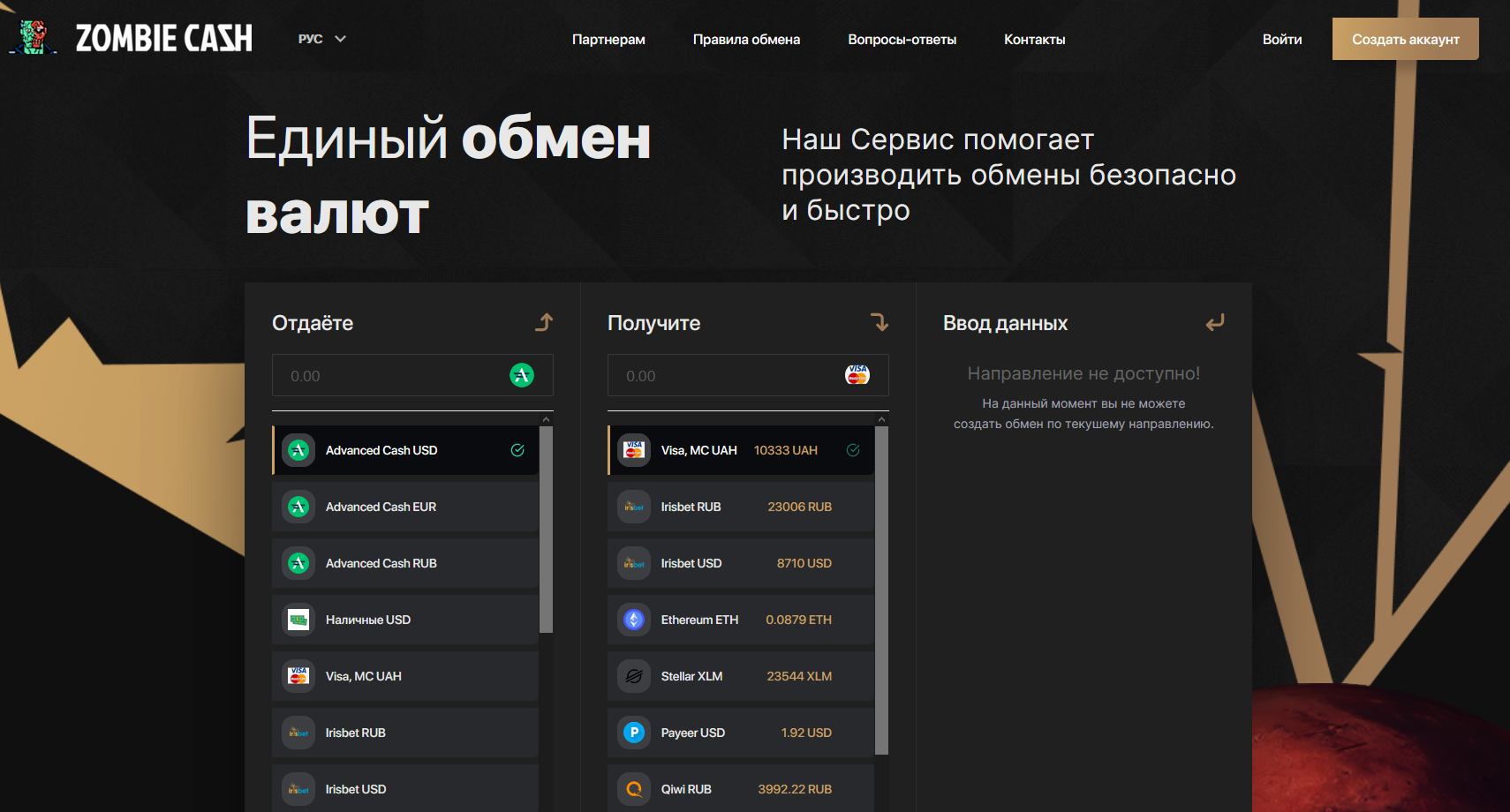Click the Zombie Cash logo
Screen dimensions: 1510x812
point(131,37)
